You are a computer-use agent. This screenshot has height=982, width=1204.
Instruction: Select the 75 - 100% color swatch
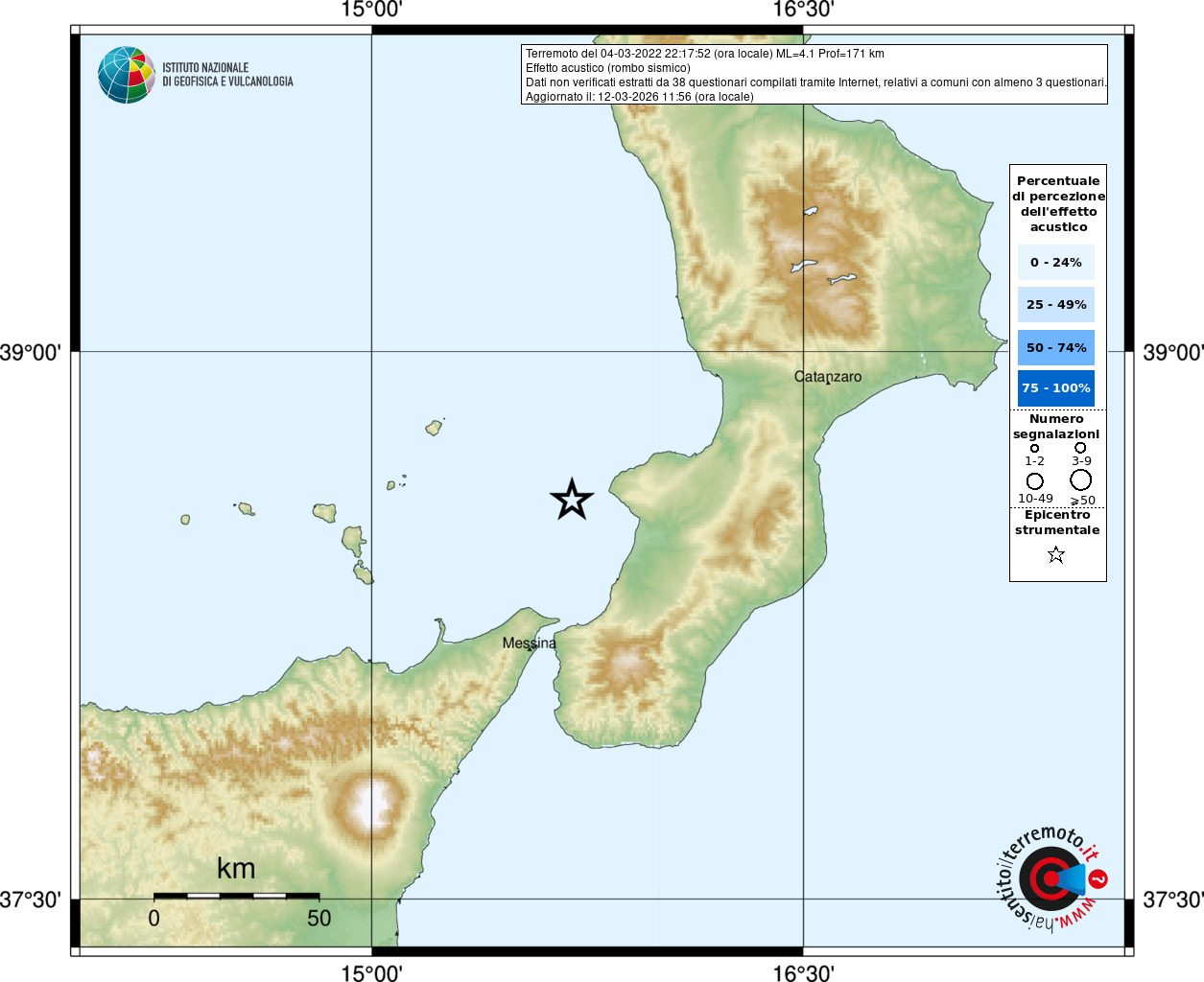pos(1055,388)
